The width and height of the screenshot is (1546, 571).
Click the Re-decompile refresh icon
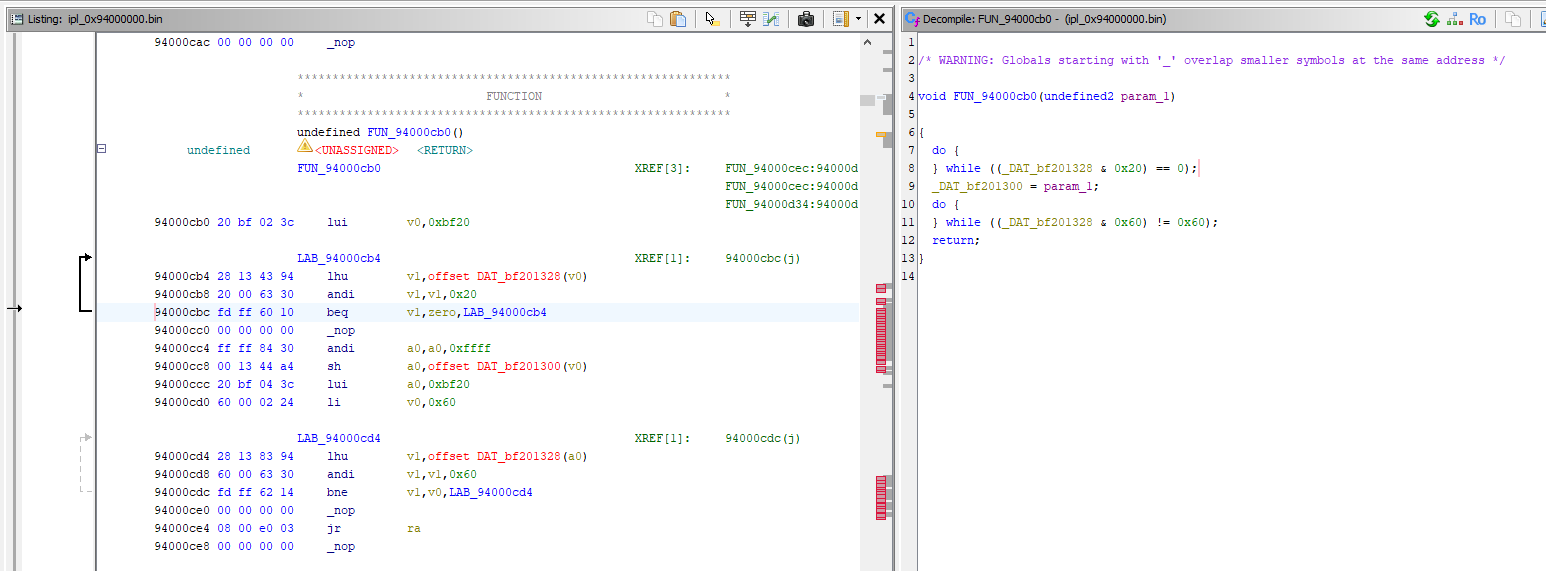pos(1432,19)
